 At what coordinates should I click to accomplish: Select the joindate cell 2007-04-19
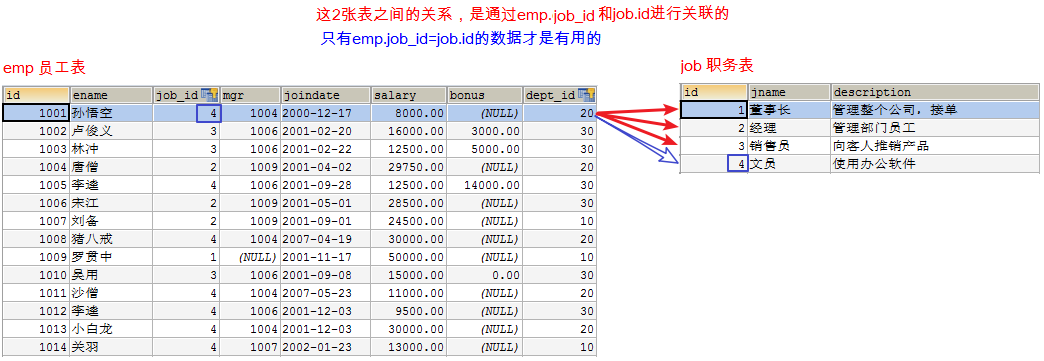tap(326, 239)
